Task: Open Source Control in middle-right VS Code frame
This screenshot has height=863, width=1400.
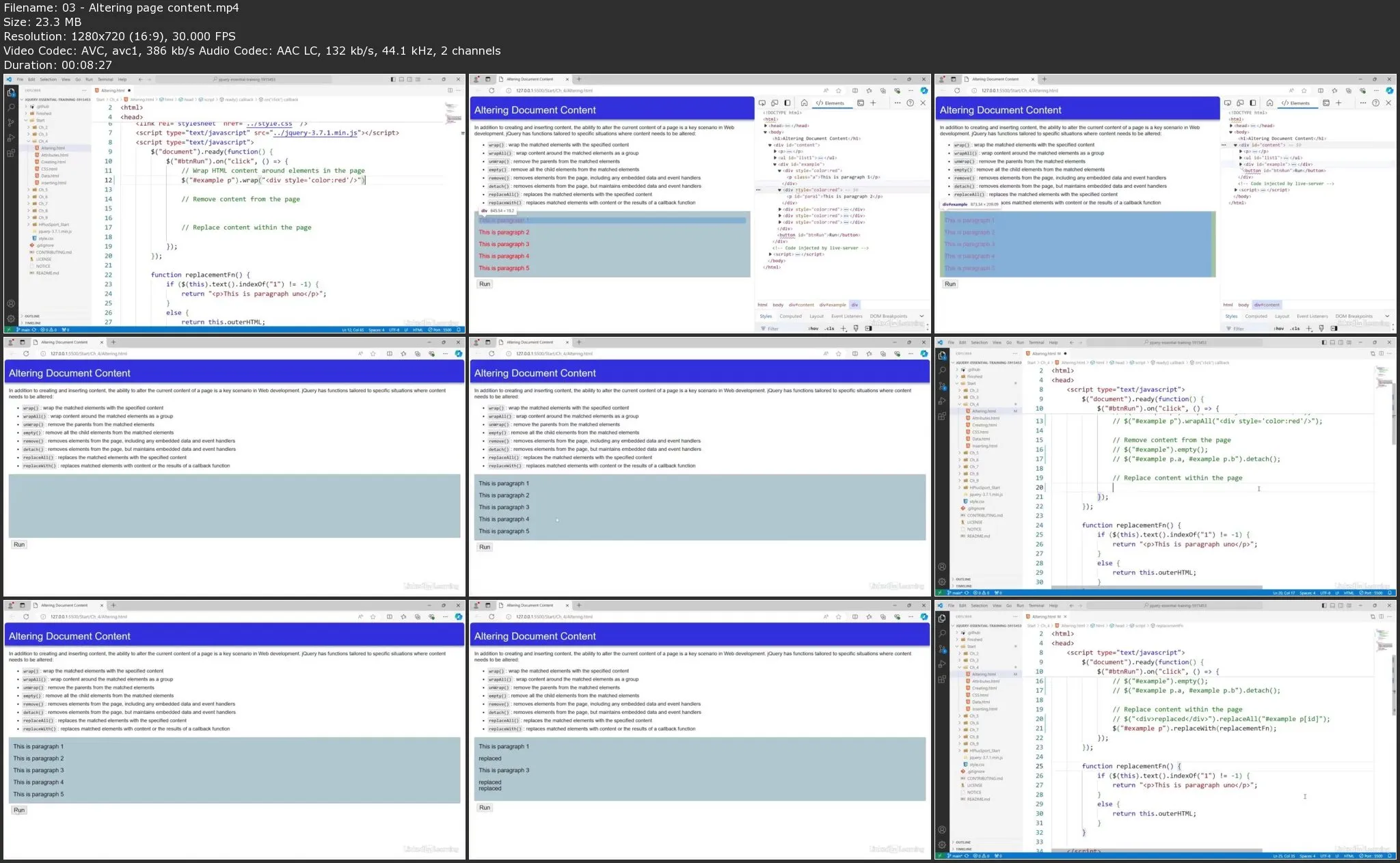Action: [942, 386]
